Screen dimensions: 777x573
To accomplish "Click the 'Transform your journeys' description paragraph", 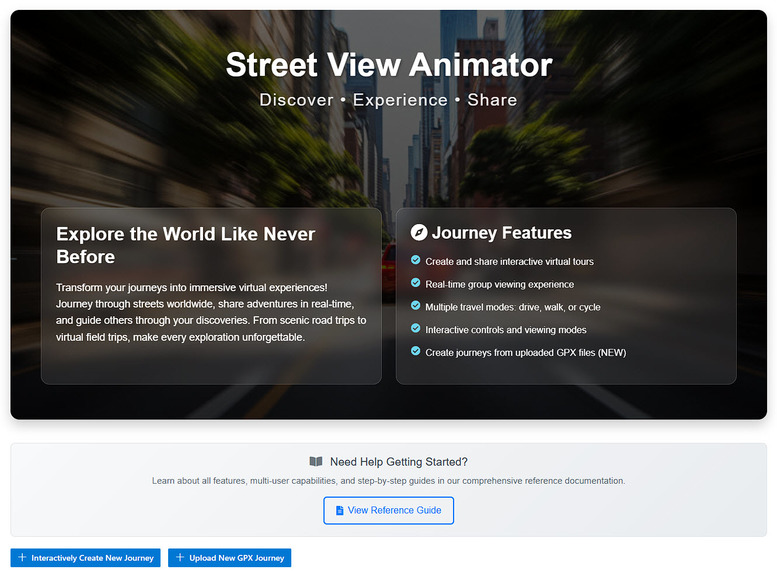I will (x=211, y=312).
